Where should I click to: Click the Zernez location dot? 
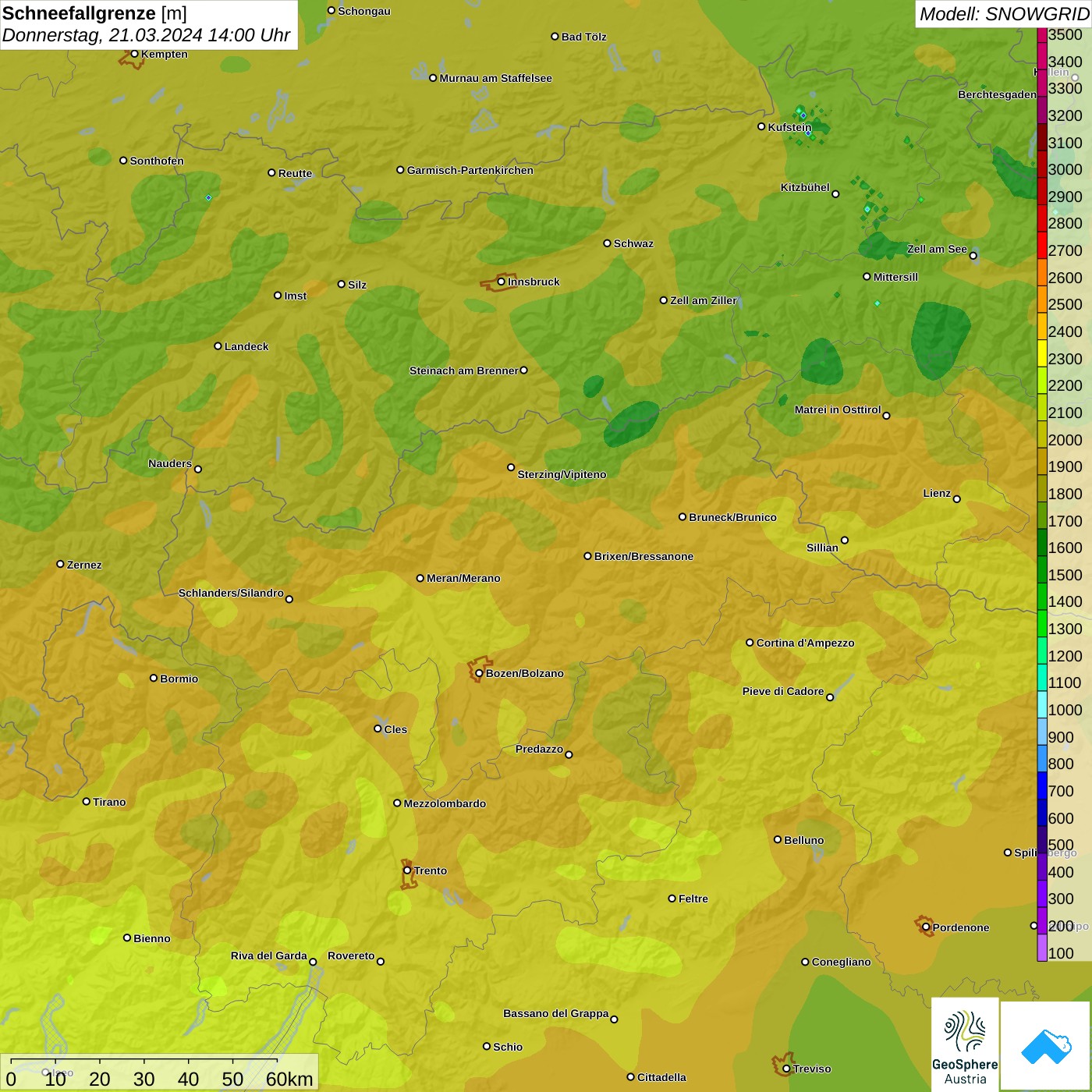coord(60,564)
